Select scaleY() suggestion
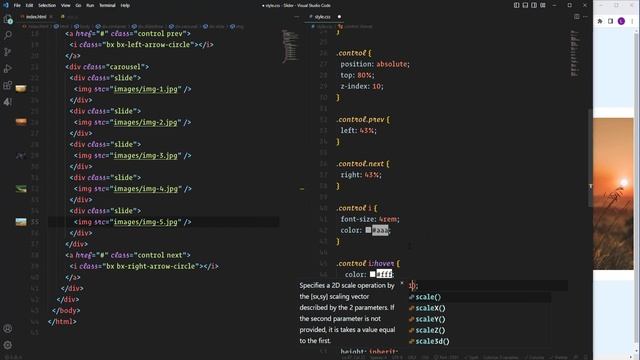Screen dimensions: 640x360 [480, 319]
